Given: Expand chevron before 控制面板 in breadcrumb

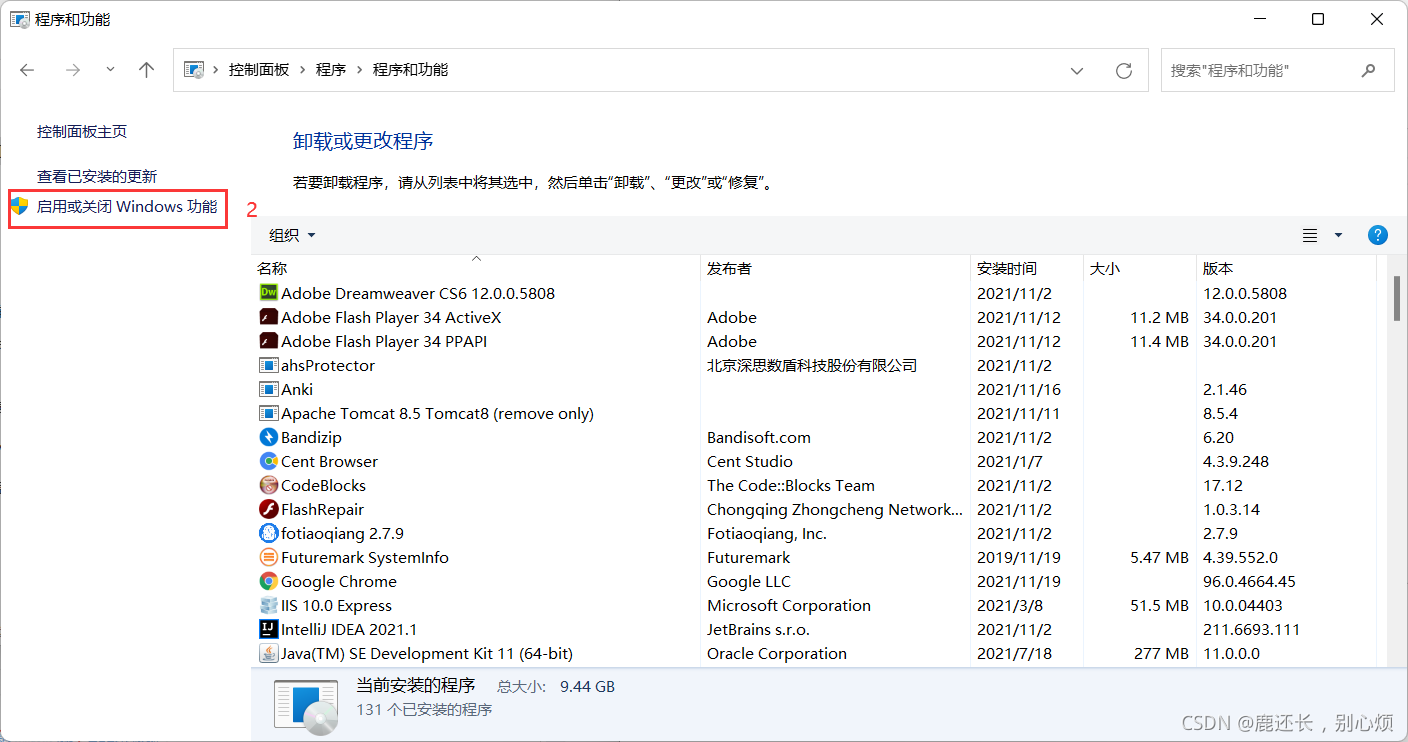Looking at the screenshot, I should 217,70.
